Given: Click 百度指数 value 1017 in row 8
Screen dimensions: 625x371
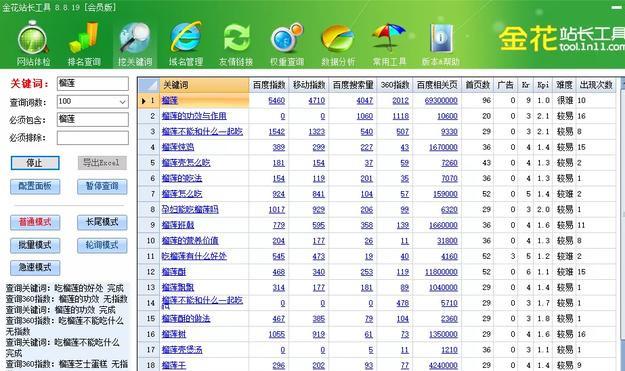Looking at the screenshot, I should point(277,209).
